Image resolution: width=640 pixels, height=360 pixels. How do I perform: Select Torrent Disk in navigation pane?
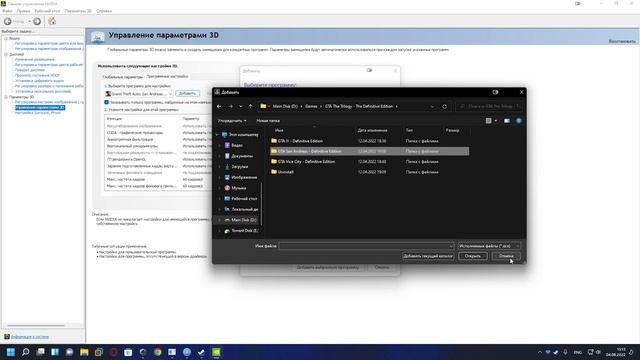244,231
